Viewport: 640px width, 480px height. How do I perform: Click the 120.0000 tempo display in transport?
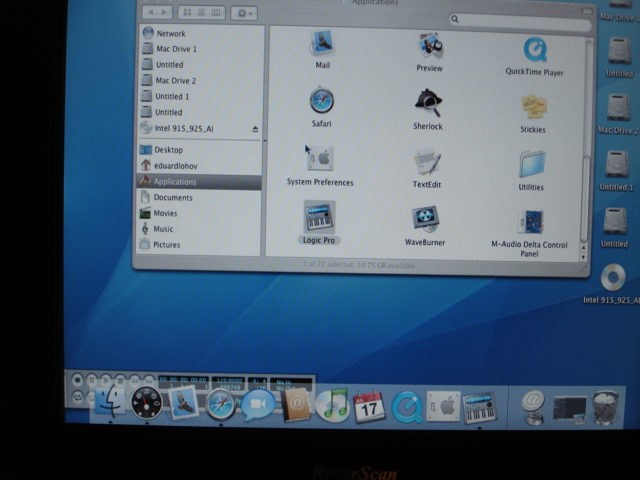click(x=229, y=380)
